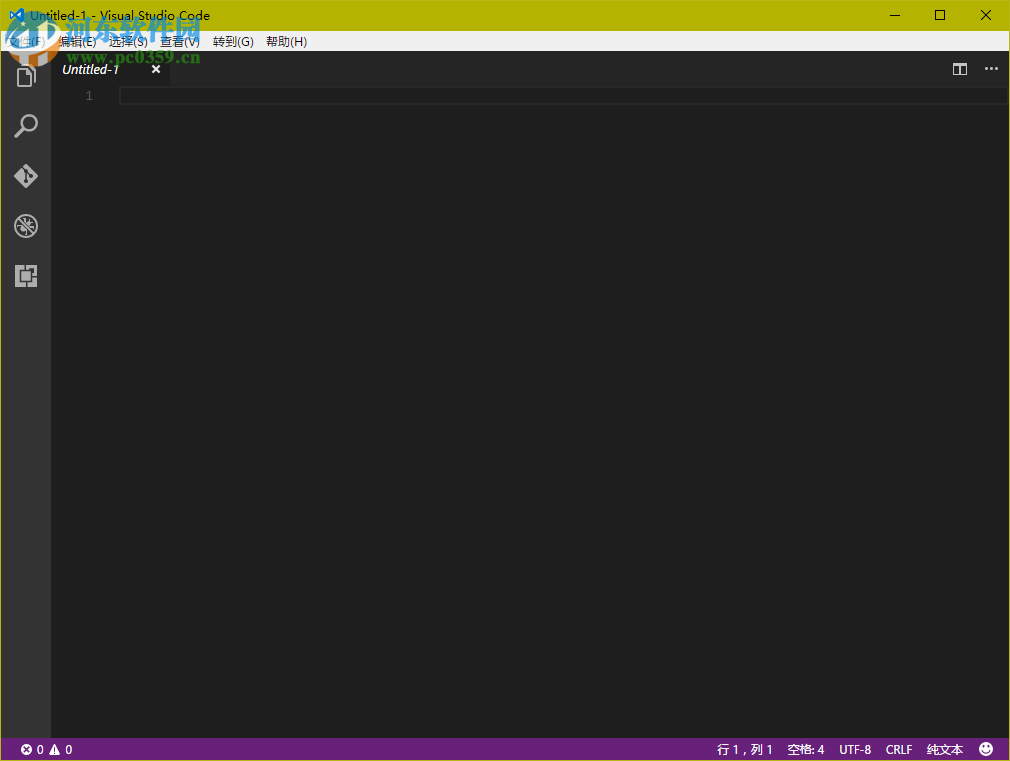Viewport: 1010px width, 761px height.
Task: Open the Explorer sidebar
Action: [x=25, y=75]
